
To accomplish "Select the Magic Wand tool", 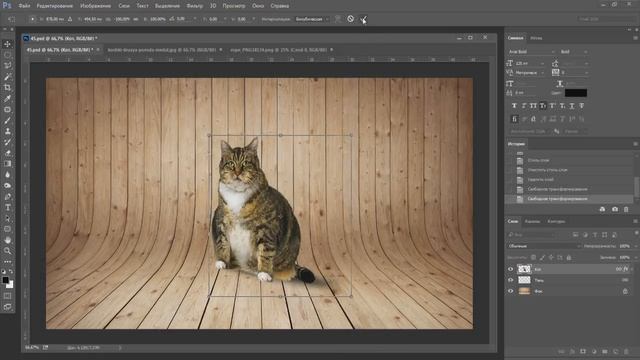I will (x=7, y=77).
